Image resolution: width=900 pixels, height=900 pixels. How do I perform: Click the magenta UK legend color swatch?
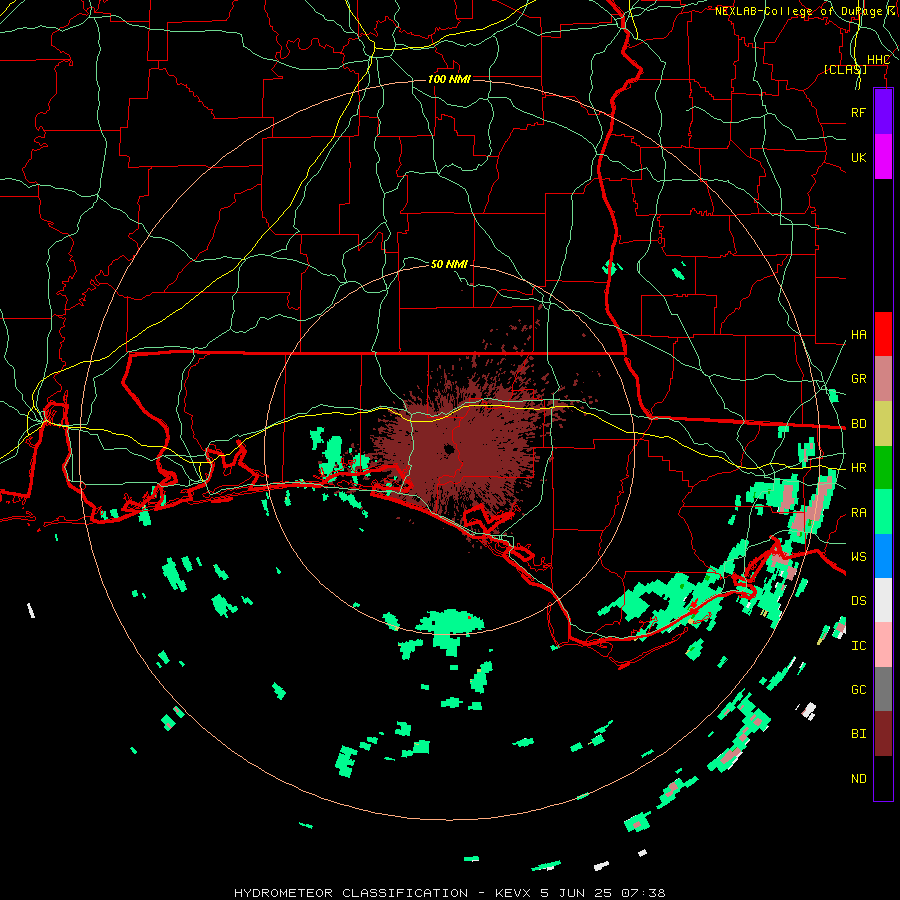click(x=883, y=157)
